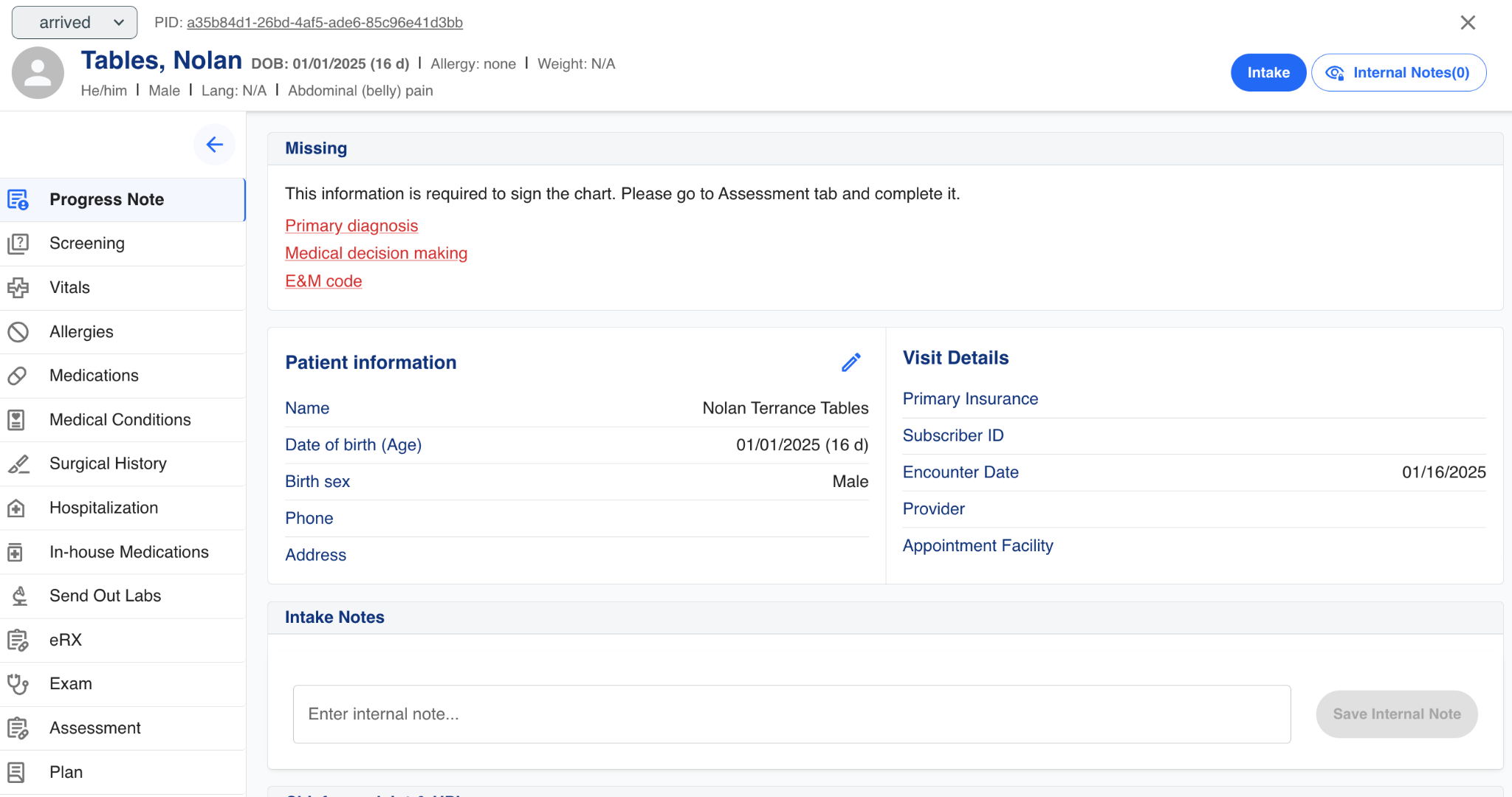Go to the Surgical History section
This screenshot has width=1512, height=797.
coord(108,463)
